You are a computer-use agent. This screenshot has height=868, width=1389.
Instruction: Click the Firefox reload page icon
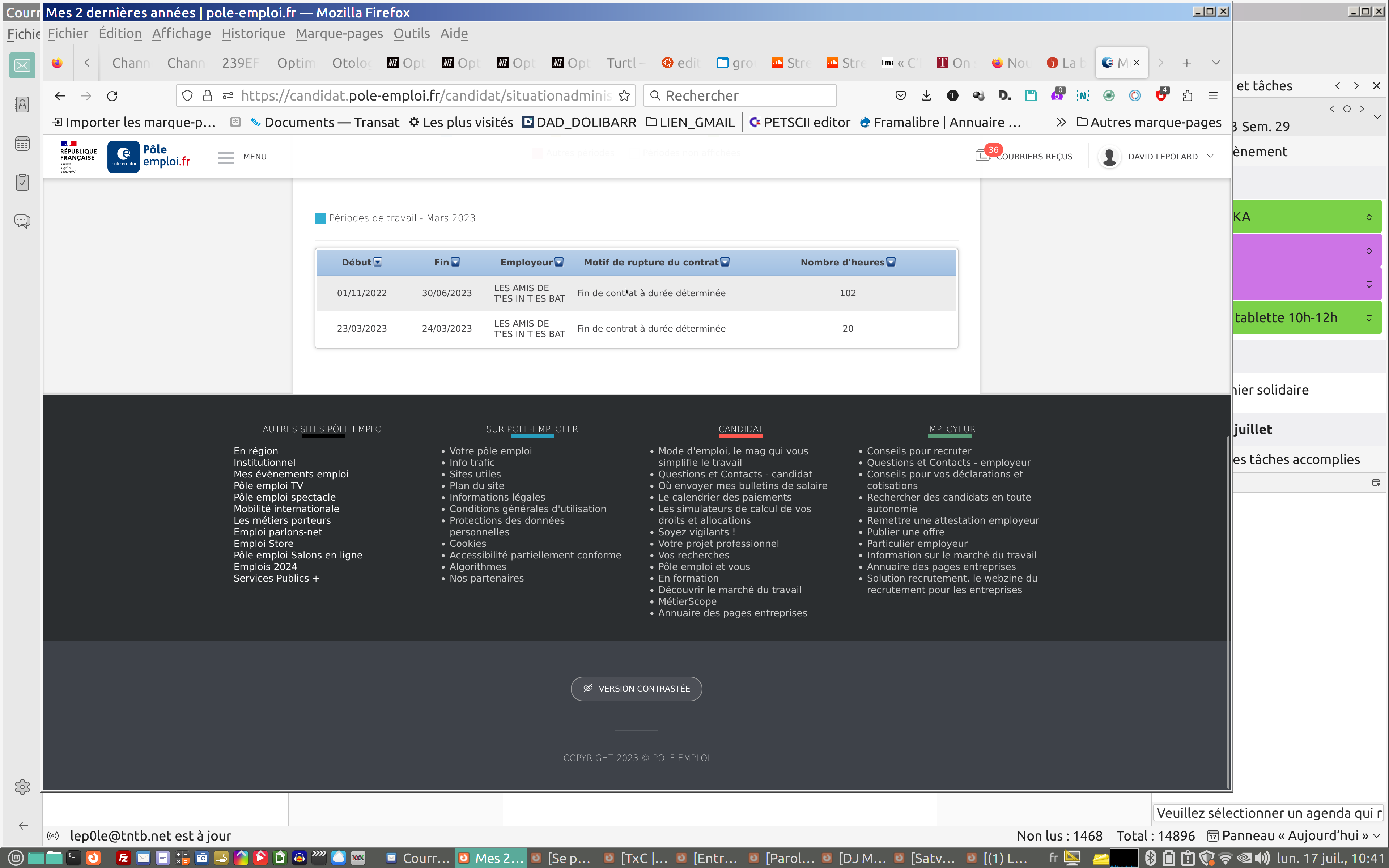click(112, 96)
